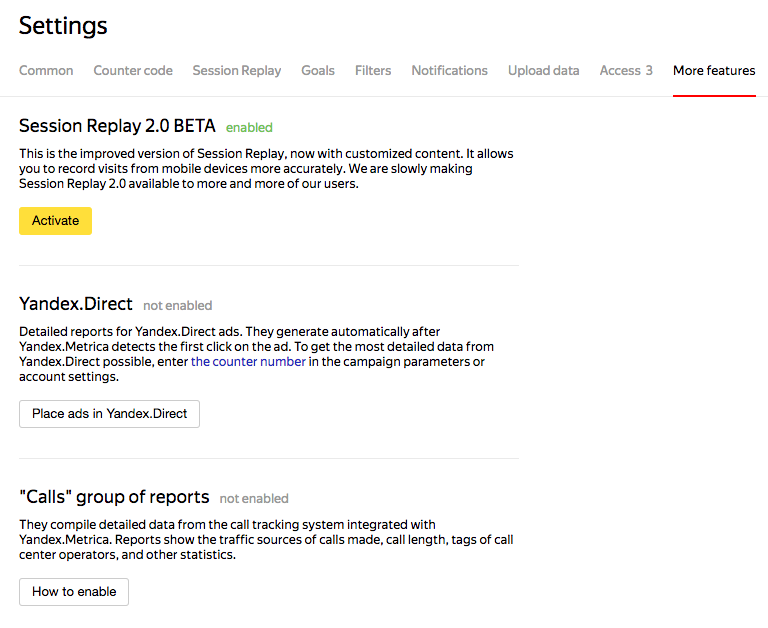The height and width of the screenshot is (628, 768).
Task: Click the "Calls" group of reports heading
Action: click(114, 497)
